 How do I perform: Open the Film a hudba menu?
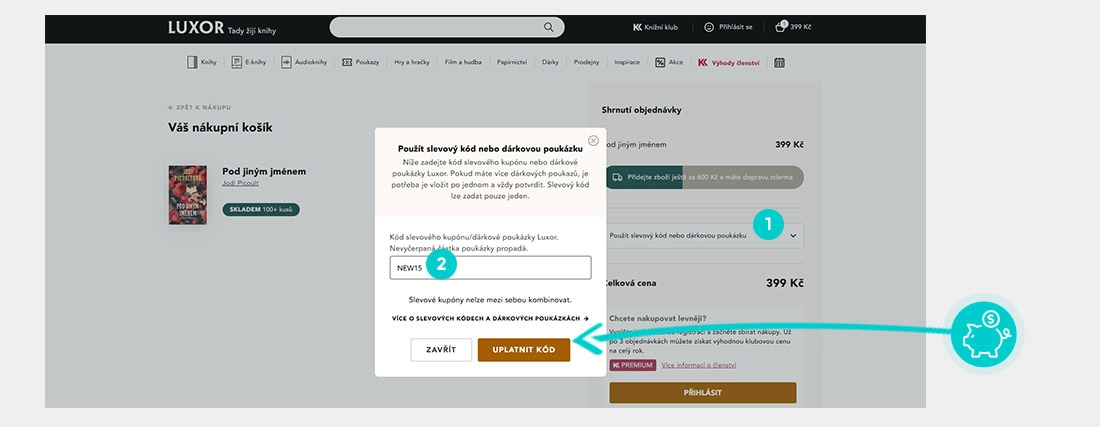[463, 62]
